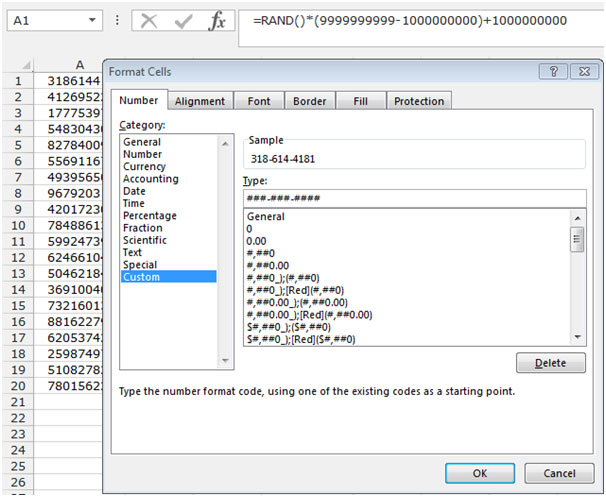
Task: Select the Protection tab
Action: (419, 101)
